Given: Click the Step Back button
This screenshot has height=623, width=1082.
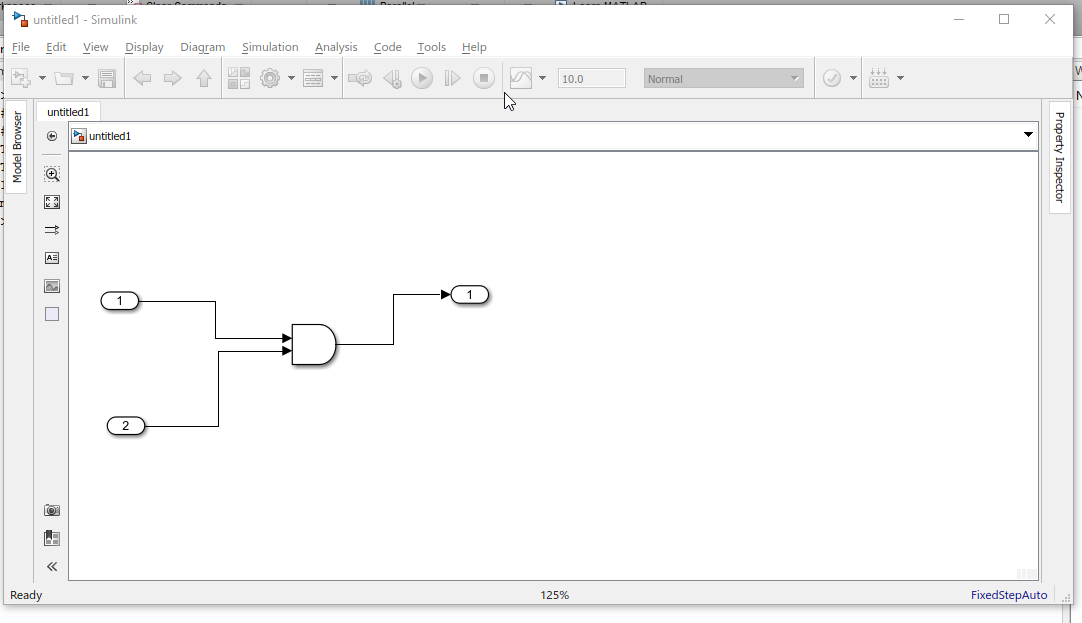Looking at the screenshot, I should tap(392, 78).
